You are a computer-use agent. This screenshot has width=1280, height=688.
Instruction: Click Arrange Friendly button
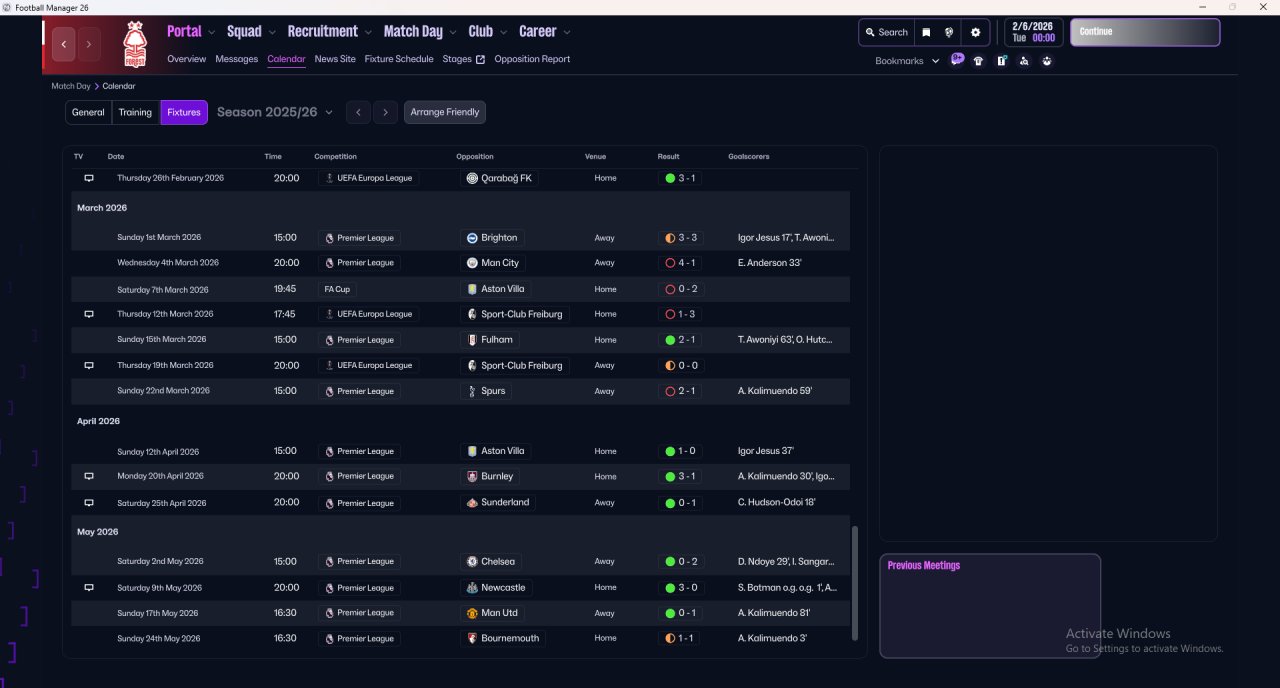(x=445, y=112)
